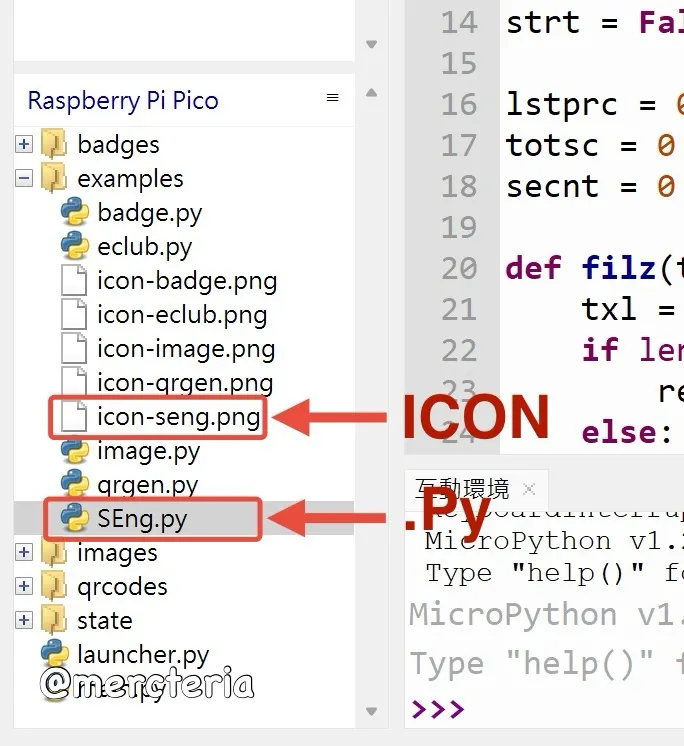Click the shell prompt >>> input line
The height and width of the screenshot is (746, 684).
[x=547, y=709]
